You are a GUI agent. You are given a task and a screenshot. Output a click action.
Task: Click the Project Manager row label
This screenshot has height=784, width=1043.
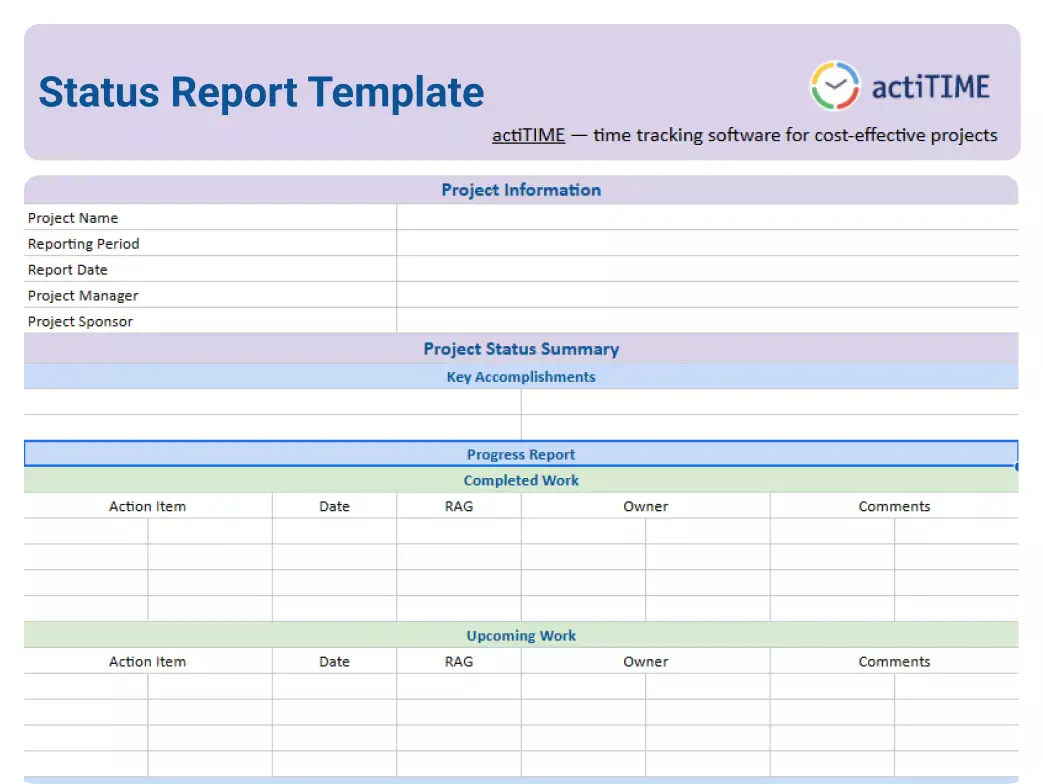click(x=83, y=295)
